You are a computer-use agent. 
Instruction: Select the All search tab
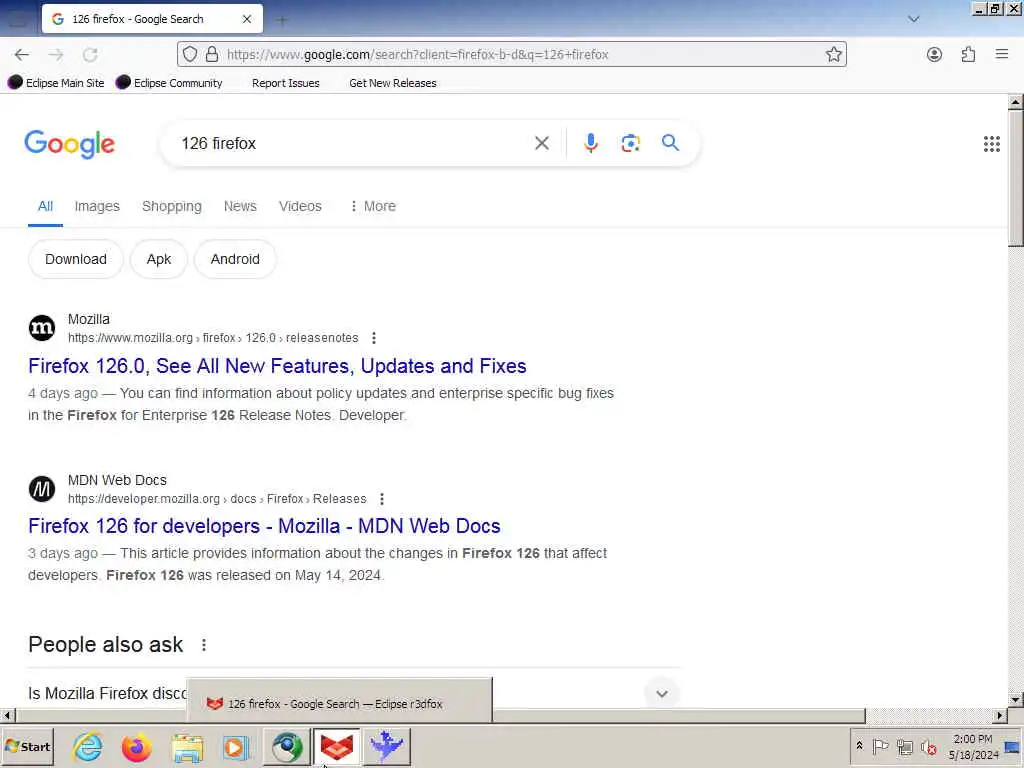click(x=45, y=206)
